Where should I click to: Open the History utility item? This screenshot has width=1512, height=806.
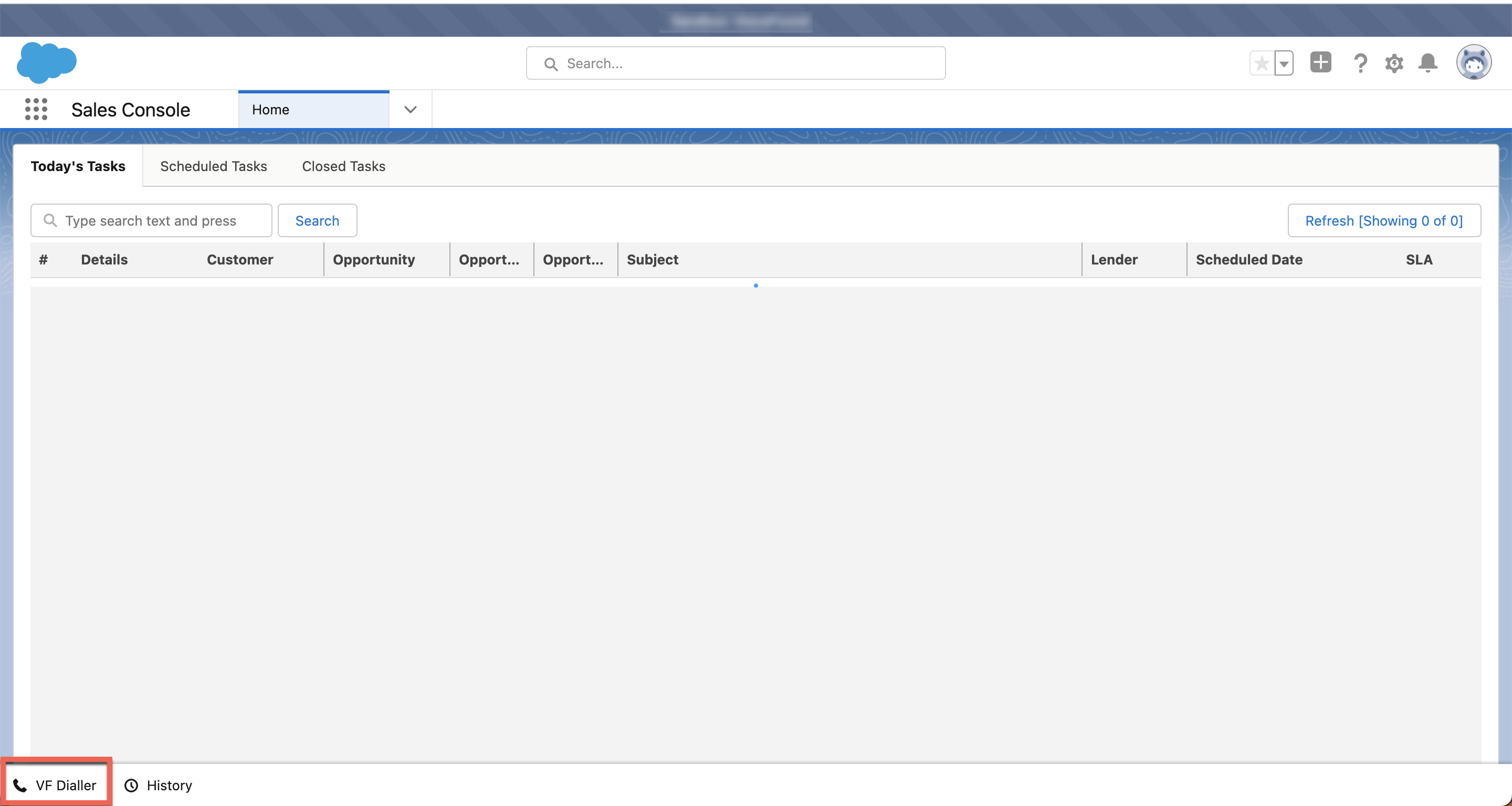pos(159,785)
